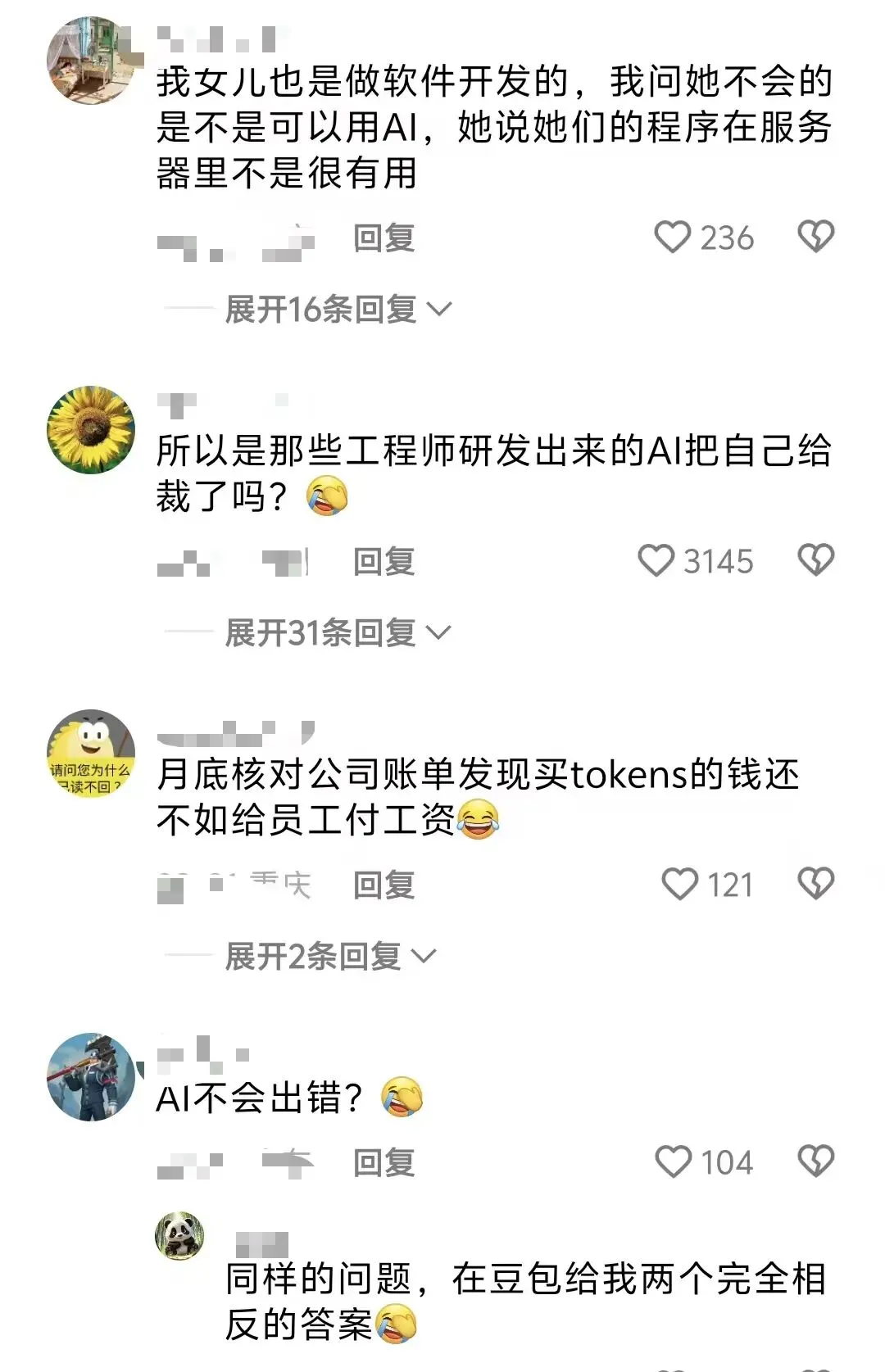Open the panda avatar profile
The height and width of the screenshot is (1372, 885).
(179, 1235)
